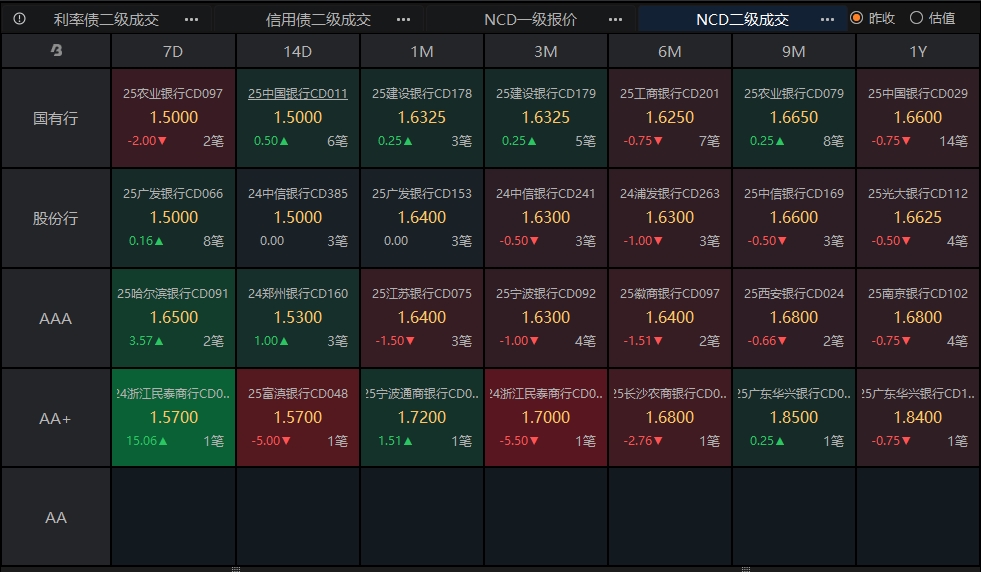The width and height of the screenshot is (981, 572).
Task: Click the 25广发银行CD066 cell
Action: [x=173, y=218]
